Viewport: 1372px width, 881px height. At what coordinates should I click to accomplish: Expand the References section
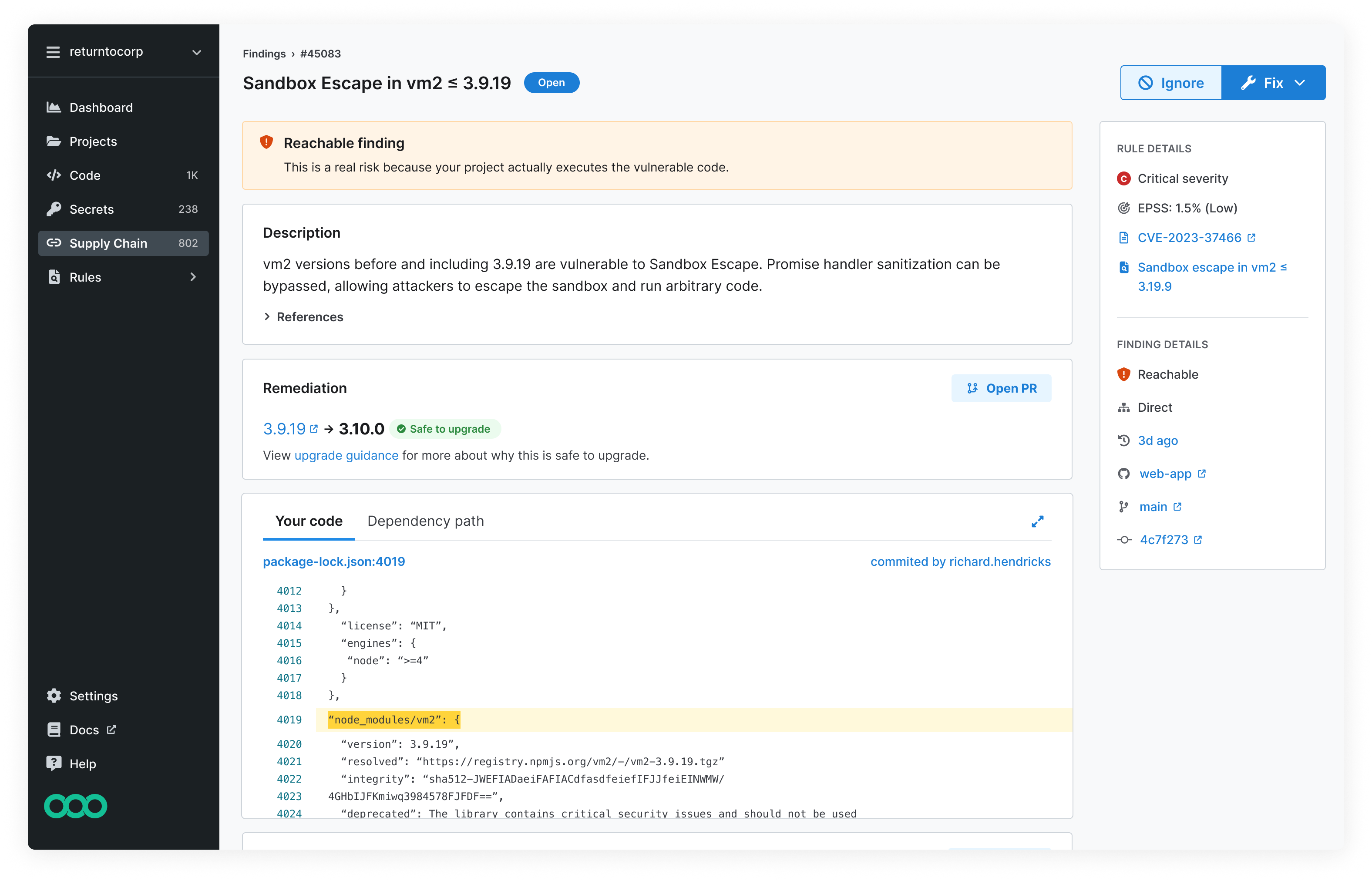(304, 317)
